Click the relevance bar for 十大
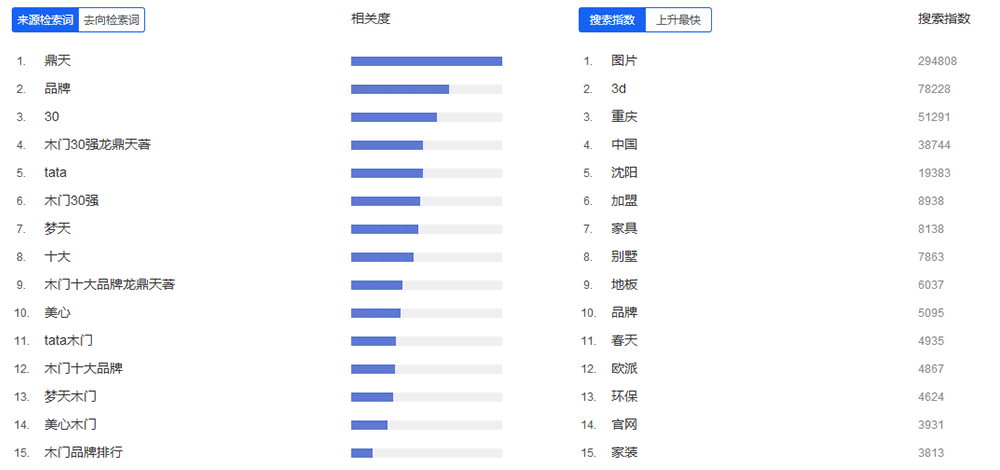The image size is (1000, 470). click(x=426, y=257)
